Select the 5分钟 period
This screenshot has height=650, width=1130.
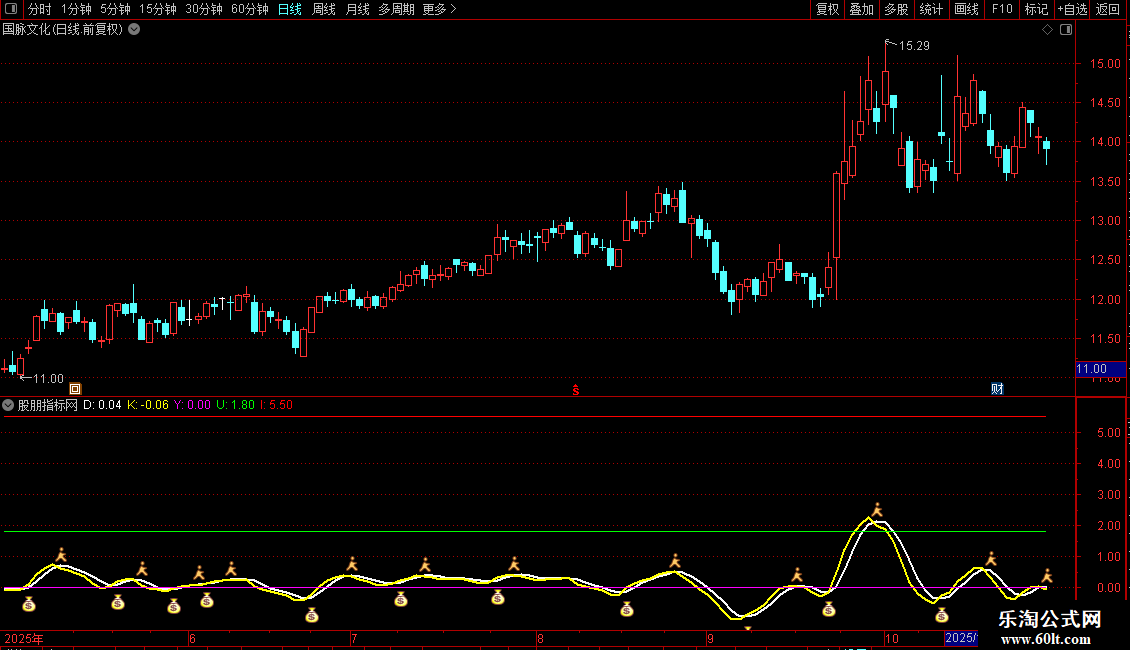tap(115, 9)
